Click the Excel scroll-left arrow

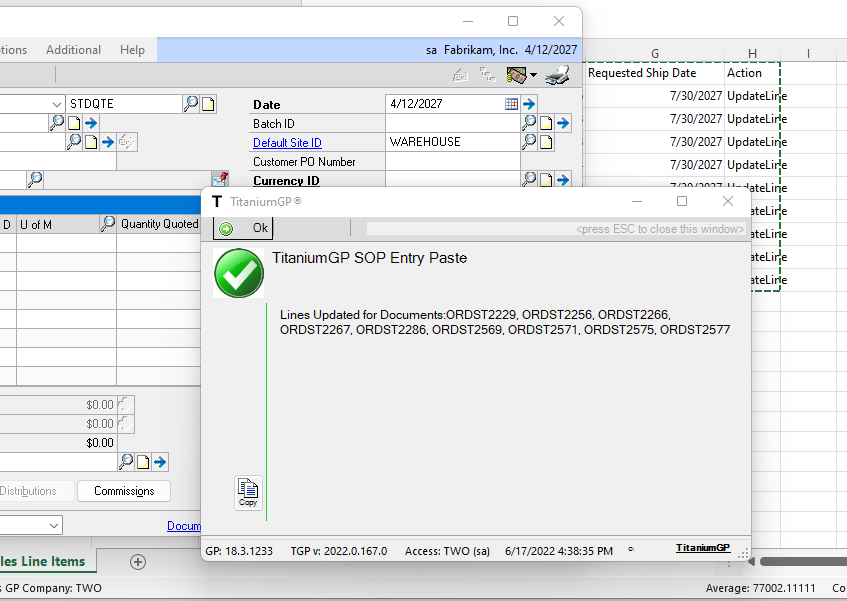(x=751, y=562)
